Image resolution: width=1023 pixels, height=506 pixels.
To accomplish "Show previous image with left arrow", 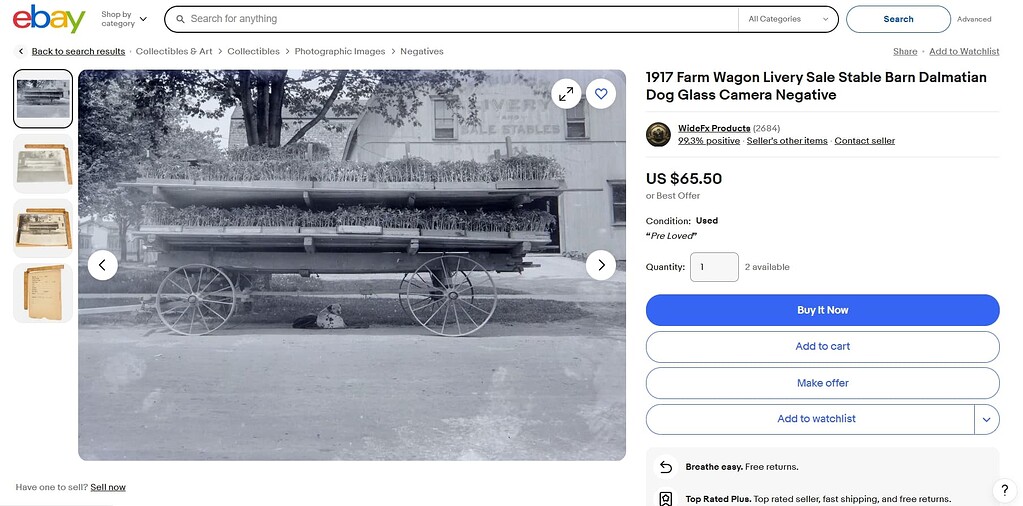I will [103, 265].
